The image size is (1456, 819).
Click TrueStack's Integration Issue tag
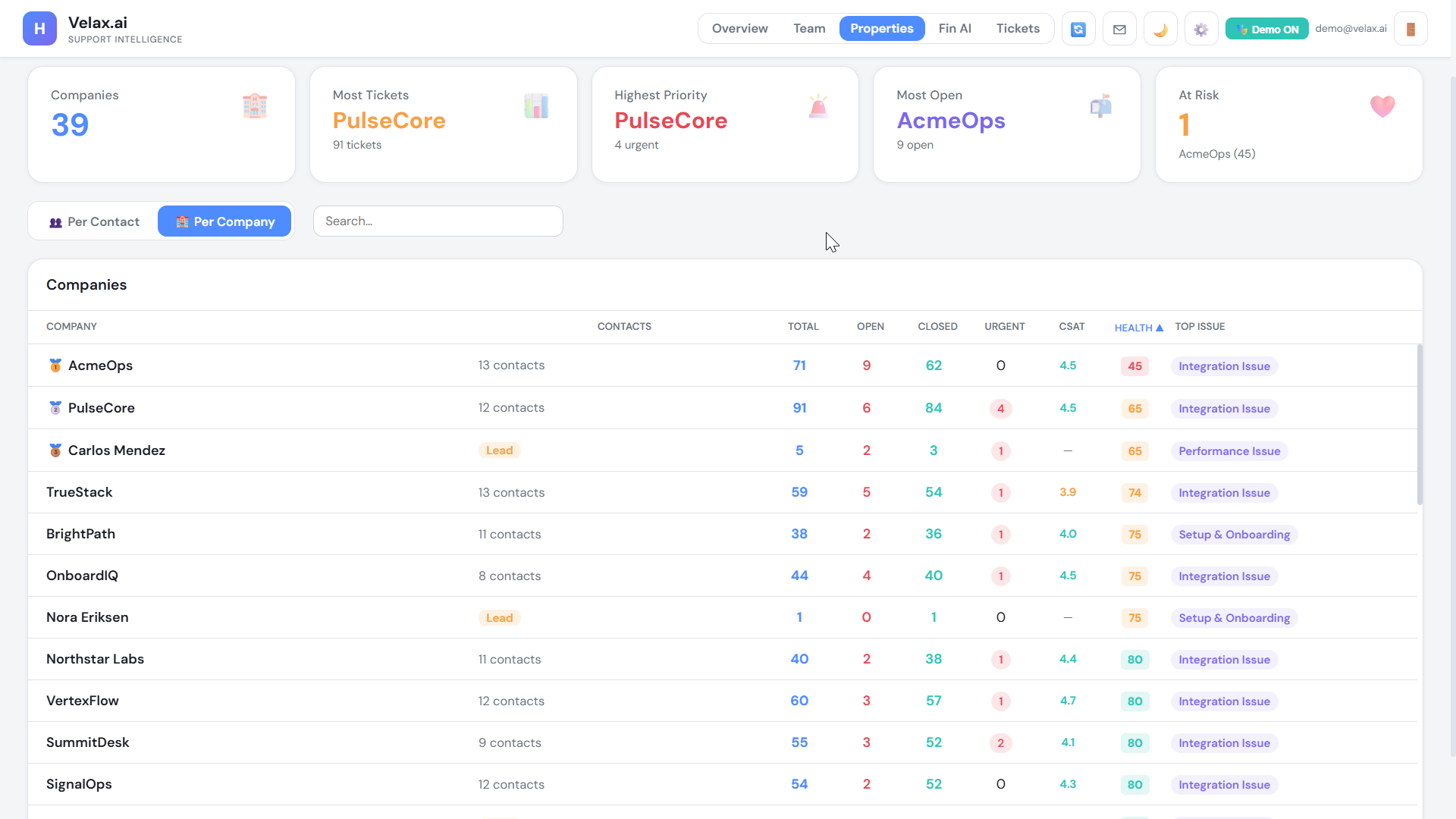(x=1224, y=493)
